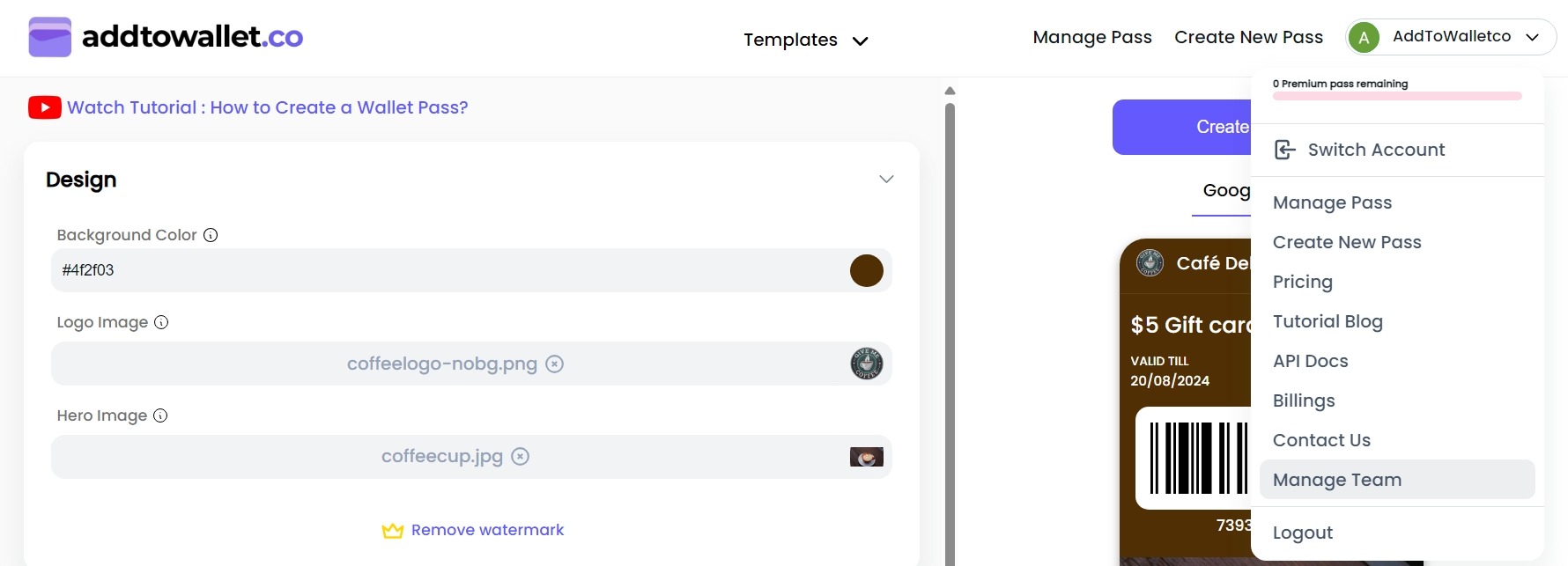Remove the coffeecup.jpg hero image
The height and width of the screenshot is (566, 1568).
tap(521, 456)
